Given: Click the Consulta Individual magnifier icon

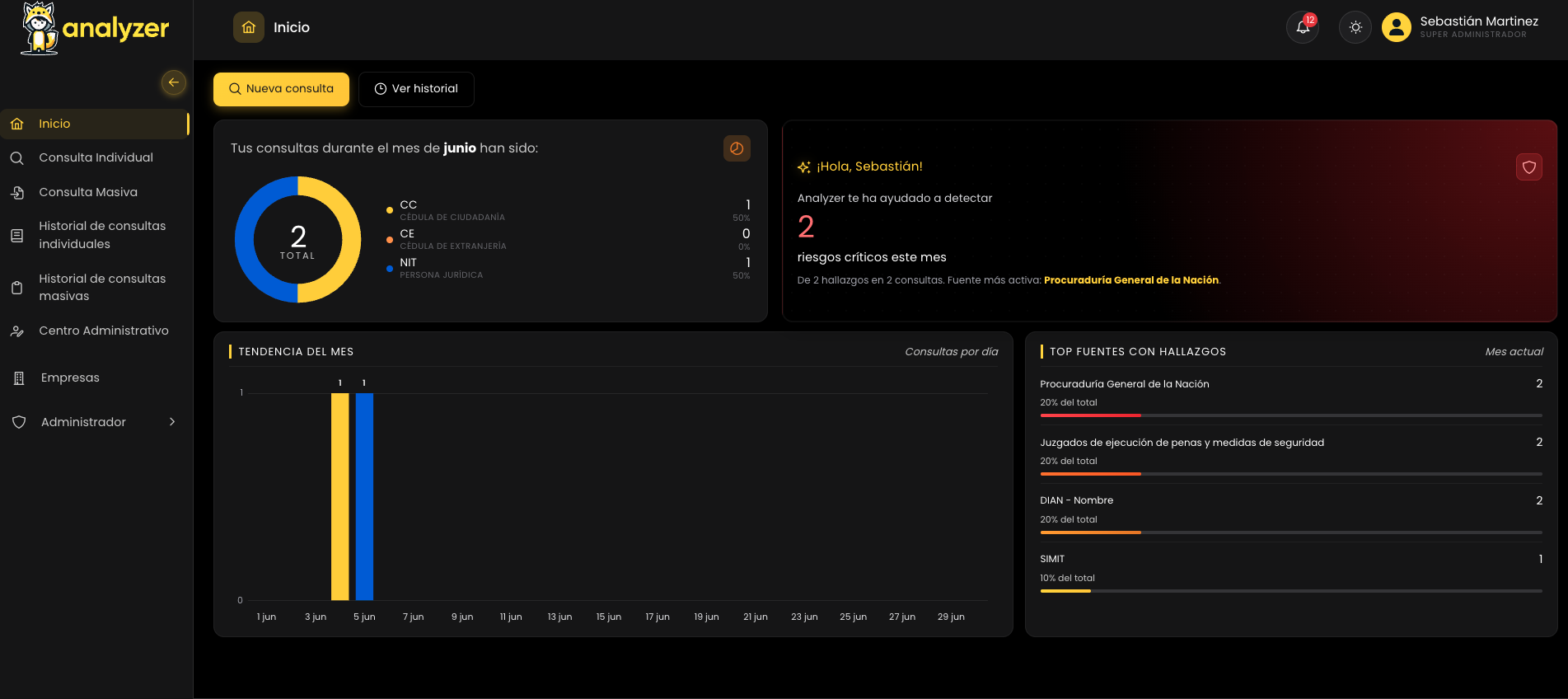Looking at the screenshot, I should [x=16, y=157].
